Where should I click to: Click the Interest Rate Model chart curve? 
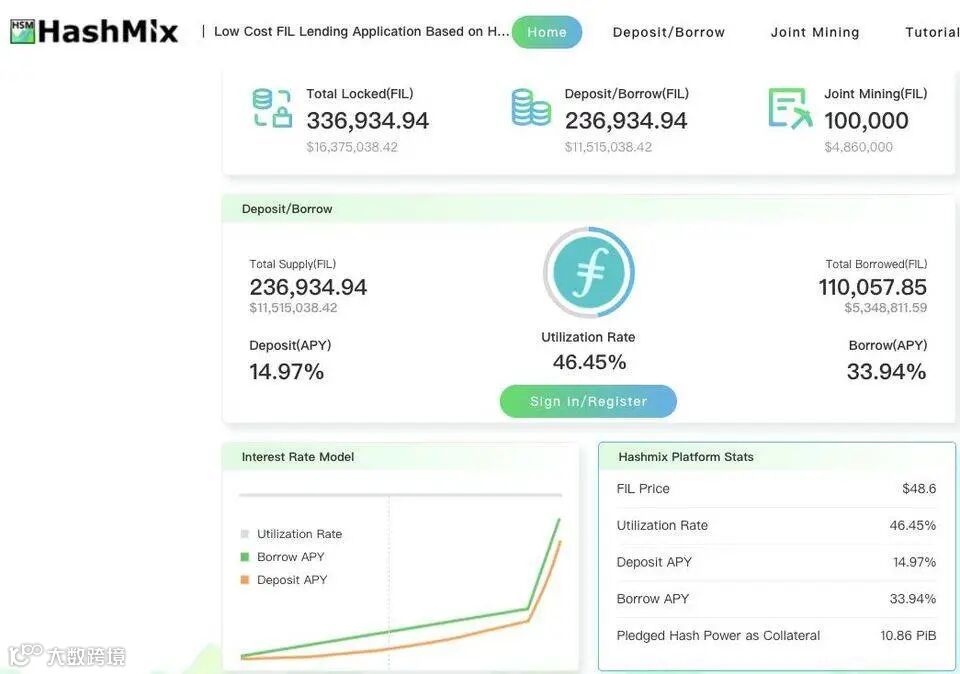(401, 589)
